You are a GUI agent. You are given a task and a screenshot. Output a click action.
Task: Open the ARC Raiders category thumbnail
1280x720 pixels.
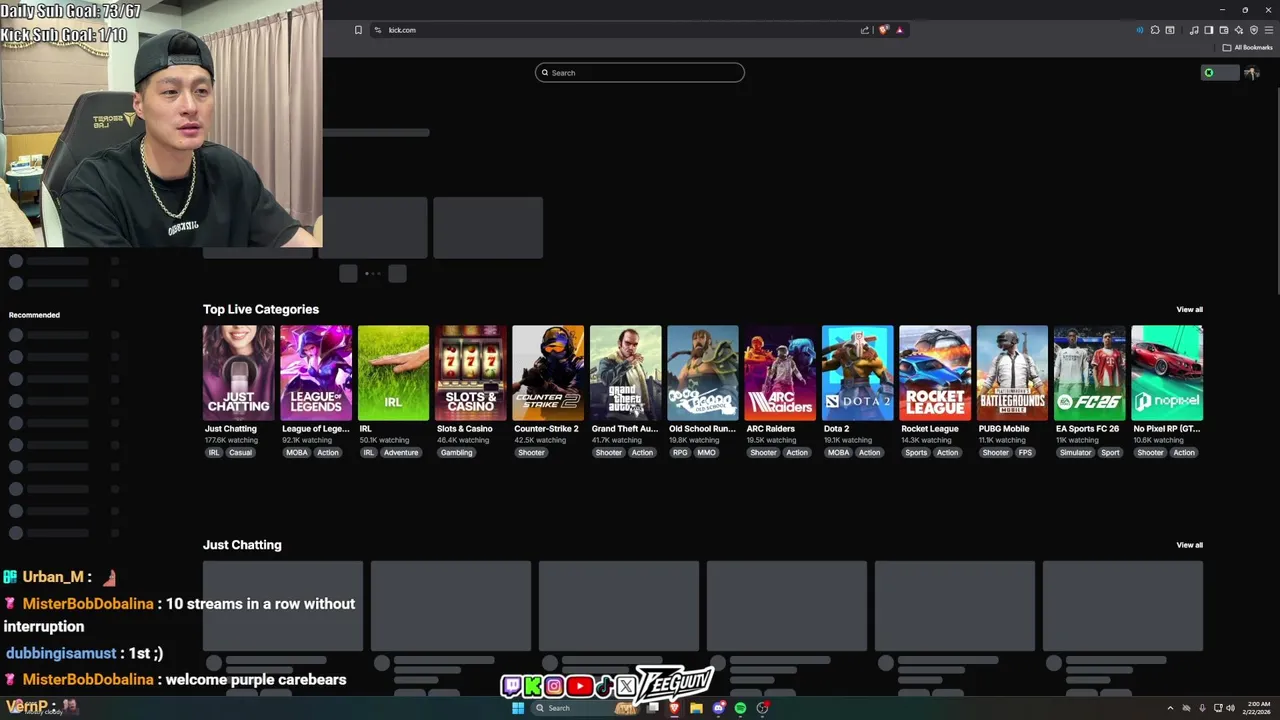[780, 372]
